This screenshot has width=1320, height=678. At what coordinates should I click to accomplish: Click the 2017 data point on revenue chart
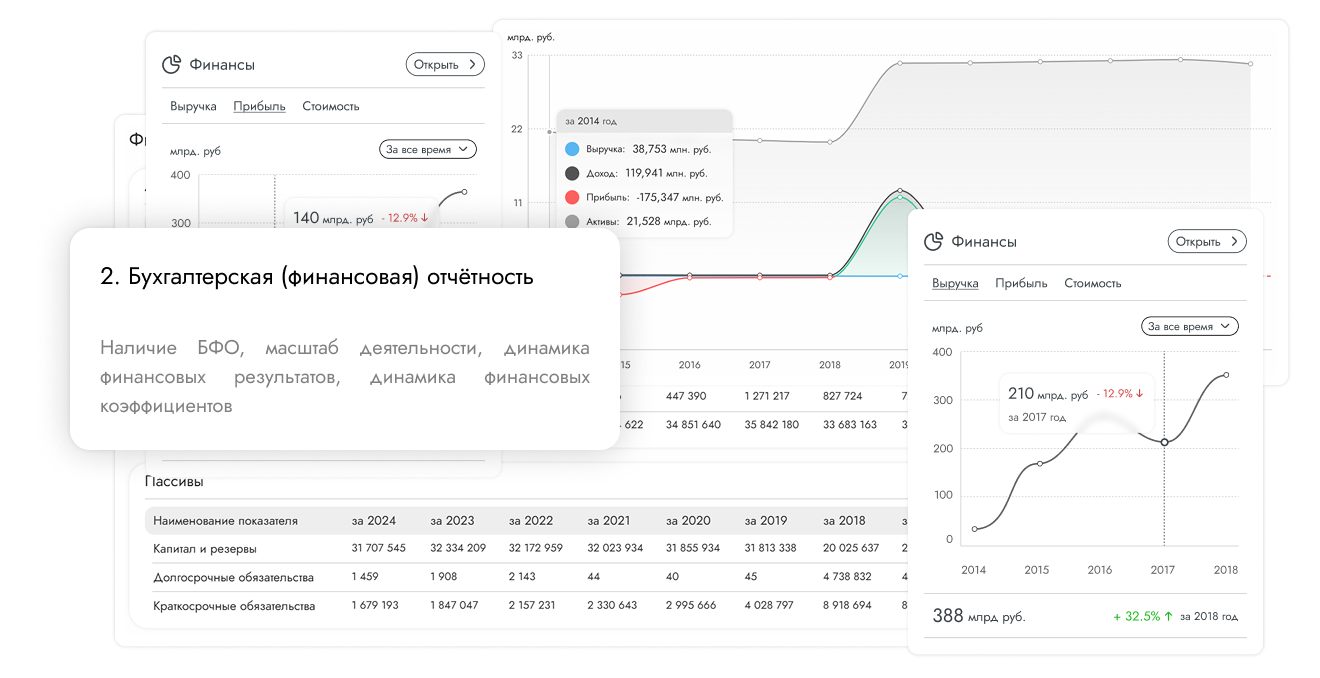(1164, 442)
